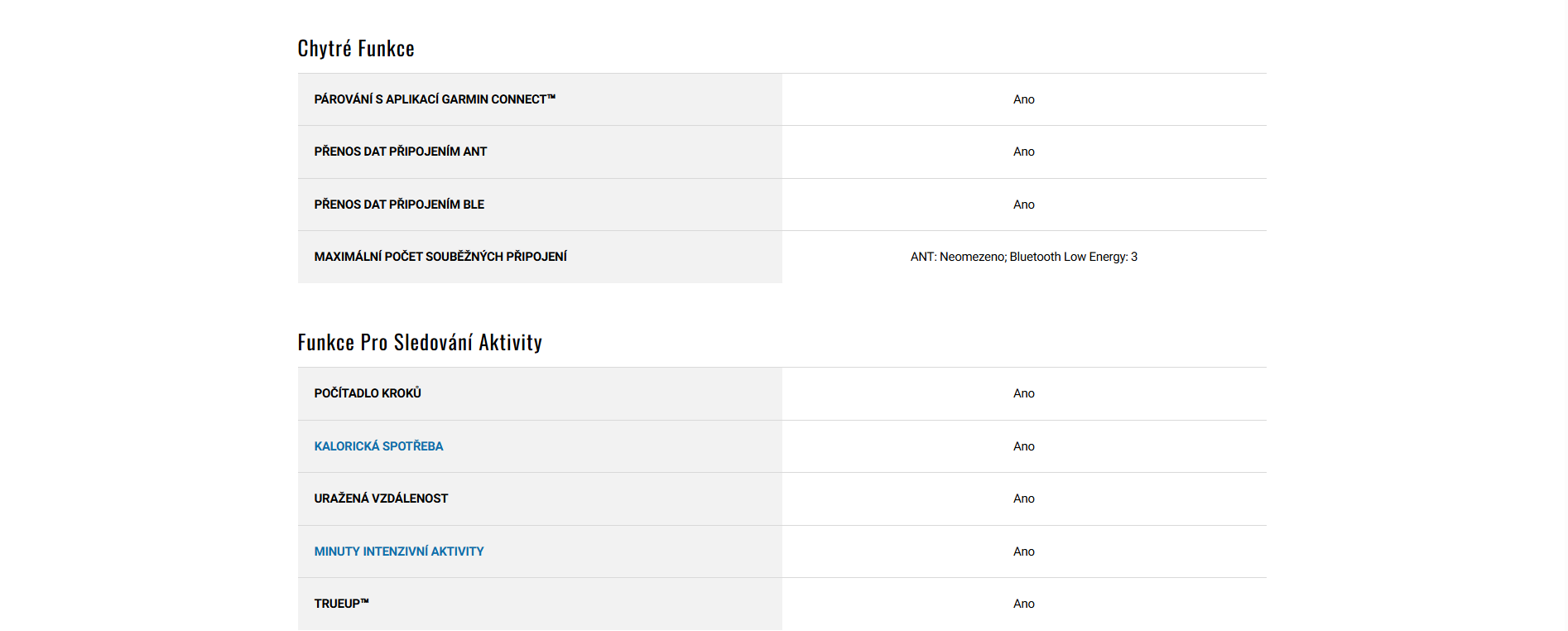Click Ano value beside Minuty intenzivní aktivity
The width and height of the screenshot is (1568, 631).
(x=1023, y=552)
